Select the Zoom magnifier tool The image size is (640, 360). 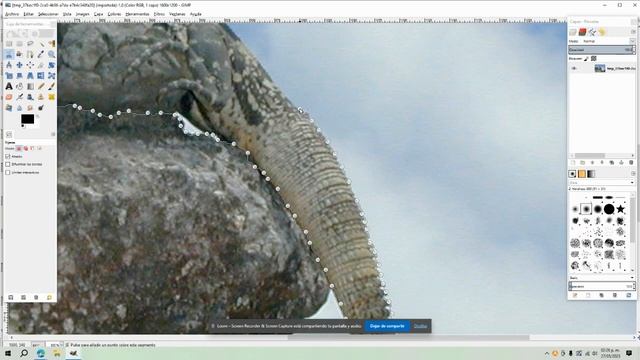coord(51,54)
